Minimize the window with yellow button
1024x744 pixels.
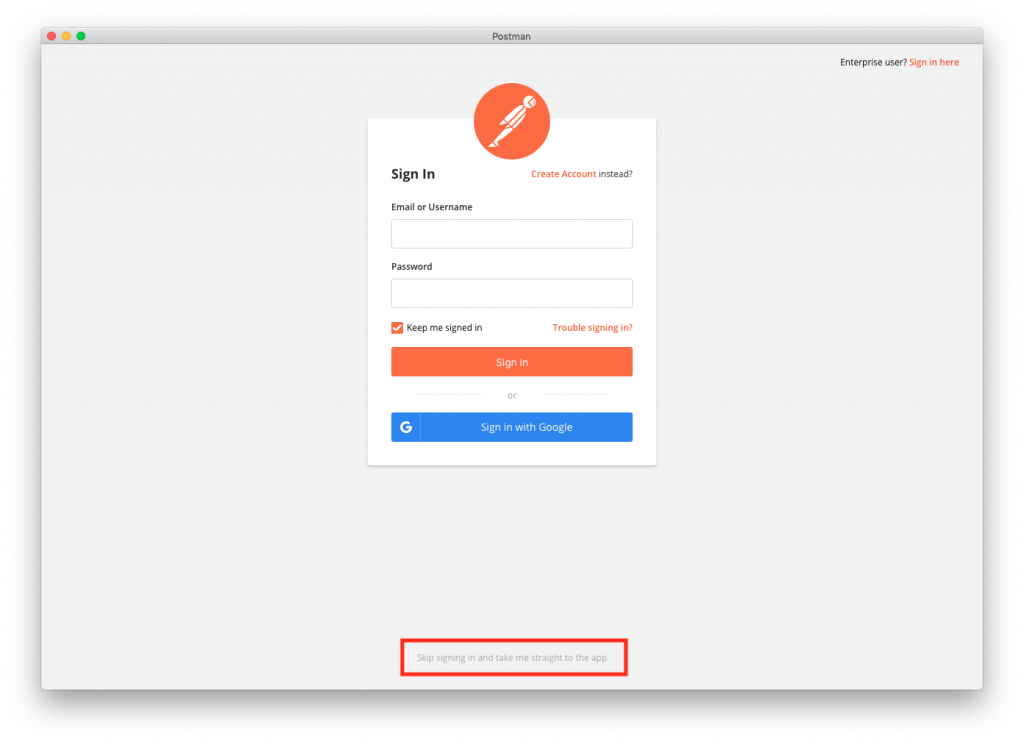point(66,36)
